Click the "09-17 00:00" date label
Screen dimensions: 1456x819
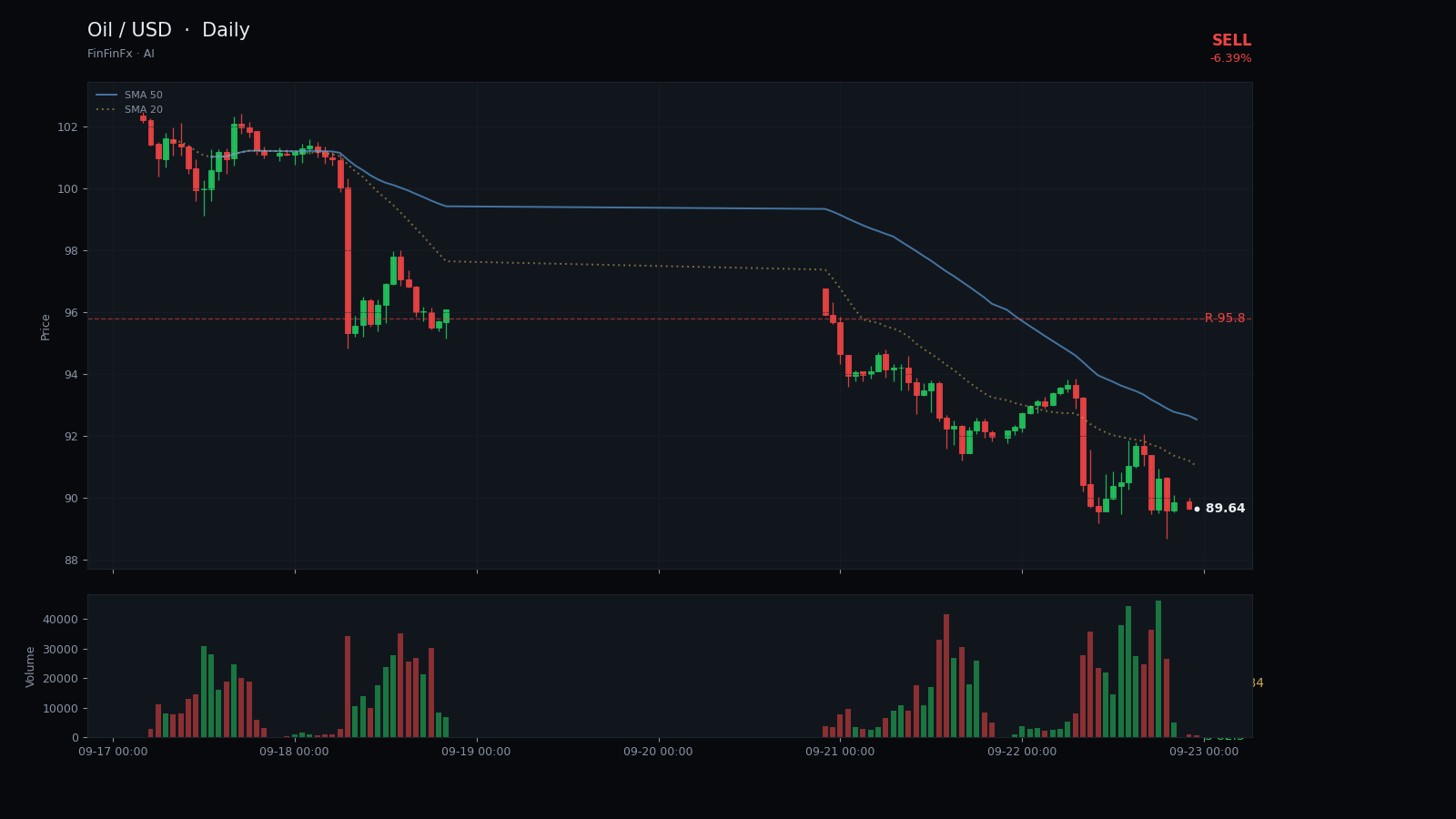point(113,752)
